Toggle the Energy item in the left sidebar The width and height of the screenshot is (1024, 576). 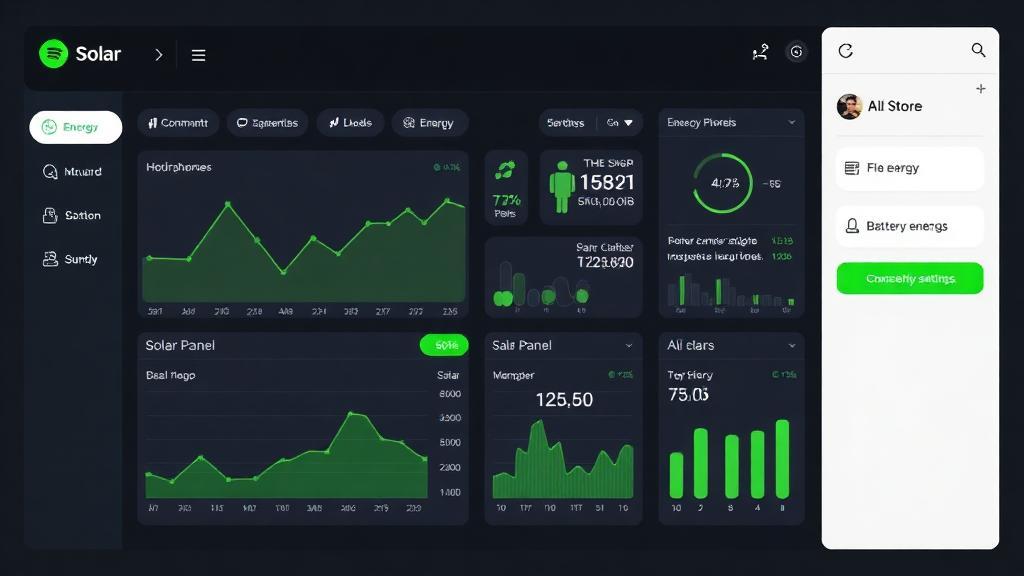click(x=74, y=127)
